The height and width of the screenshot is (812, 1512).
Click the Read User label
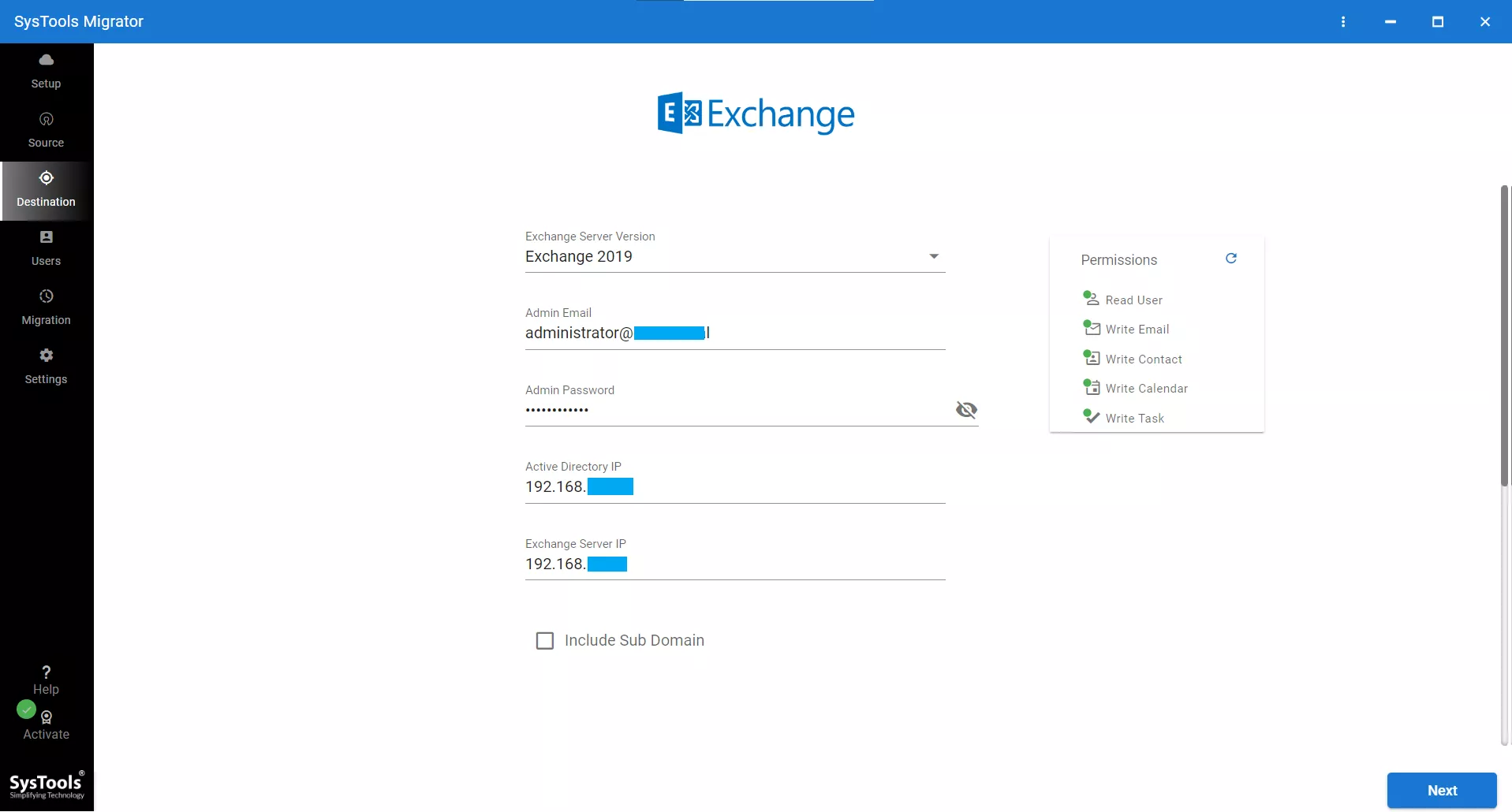[x=1134, y=300]
